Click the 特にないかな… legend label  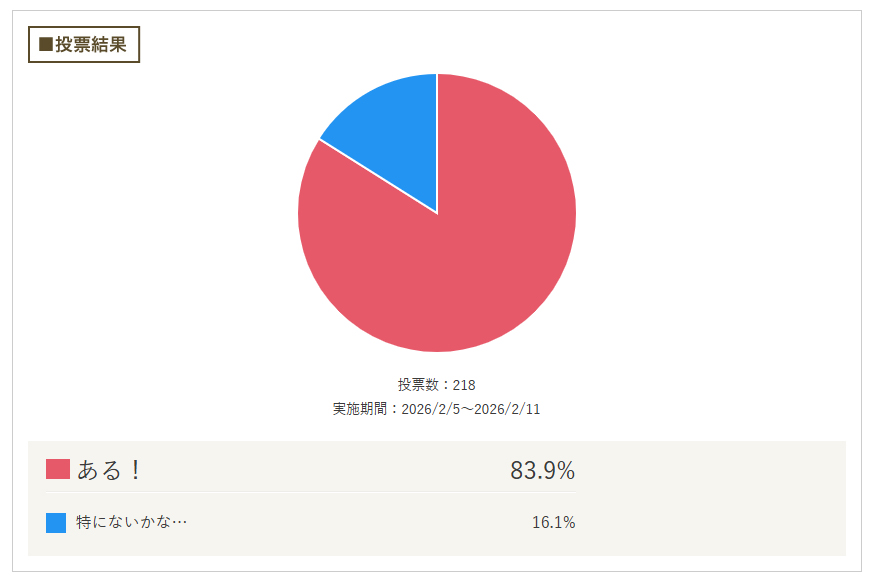(131, 522)
